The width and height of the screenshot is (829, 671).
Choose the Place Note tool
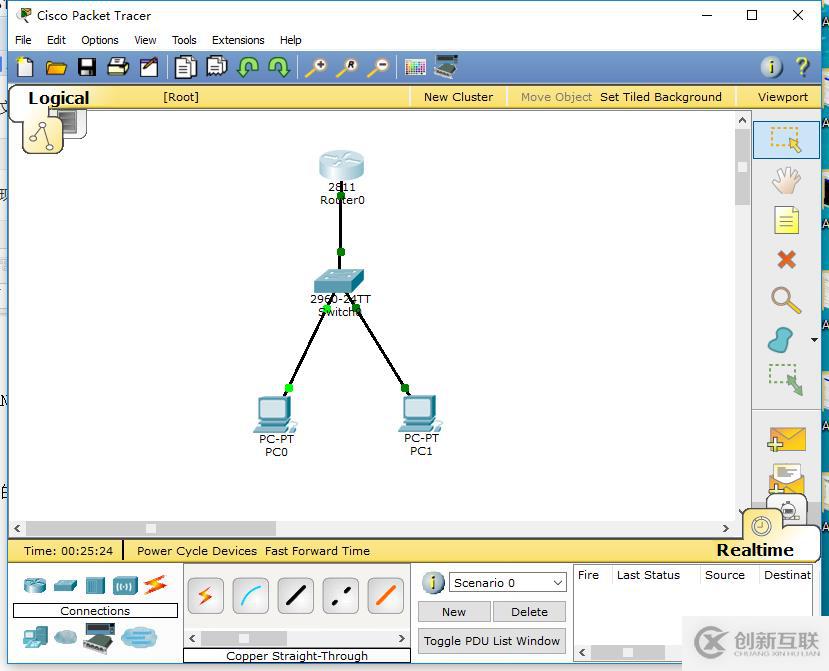786,220
